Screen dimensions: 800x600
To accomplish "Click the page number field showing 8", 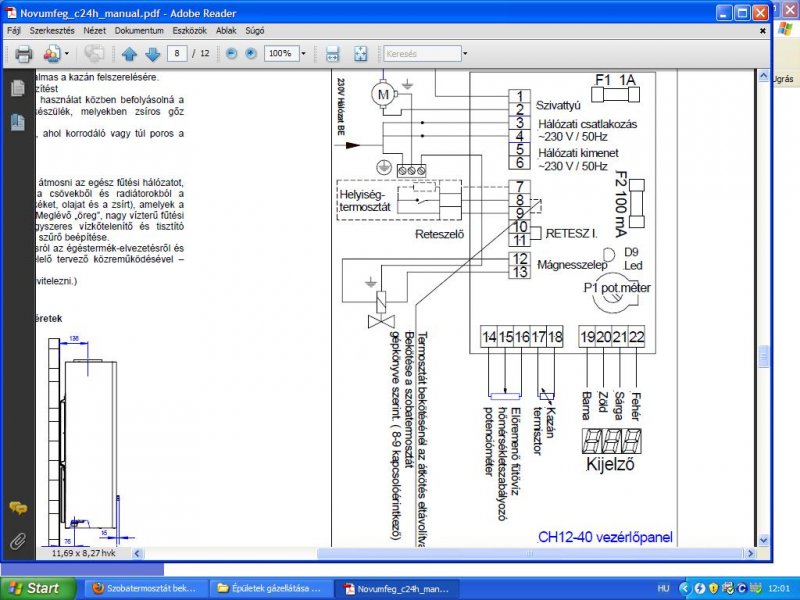I will (x=177, y=53).
